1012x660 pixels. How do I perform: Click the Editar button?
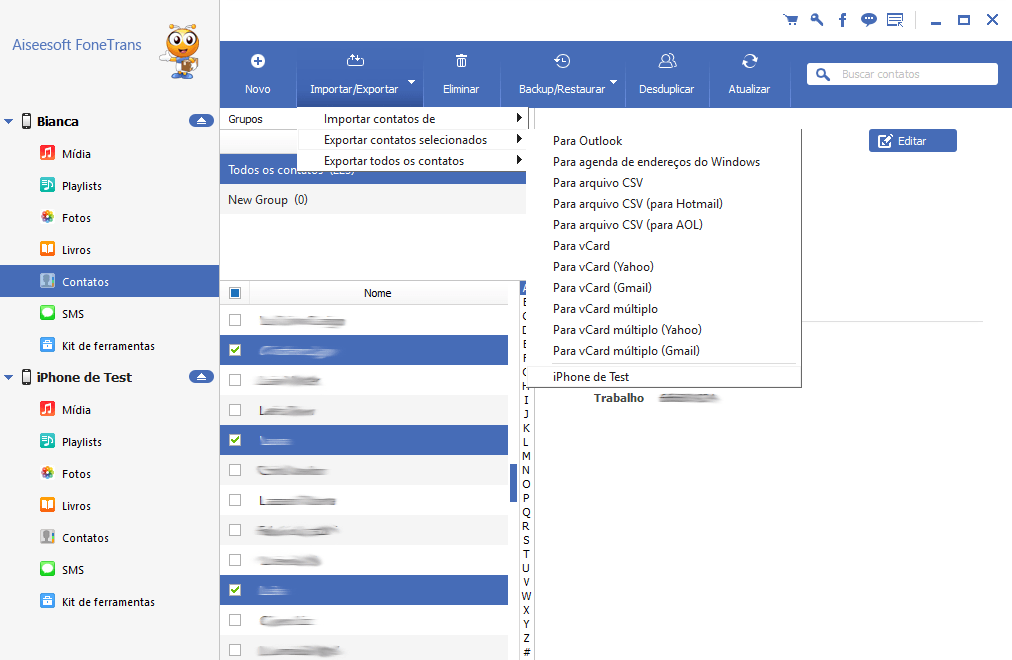912,141
